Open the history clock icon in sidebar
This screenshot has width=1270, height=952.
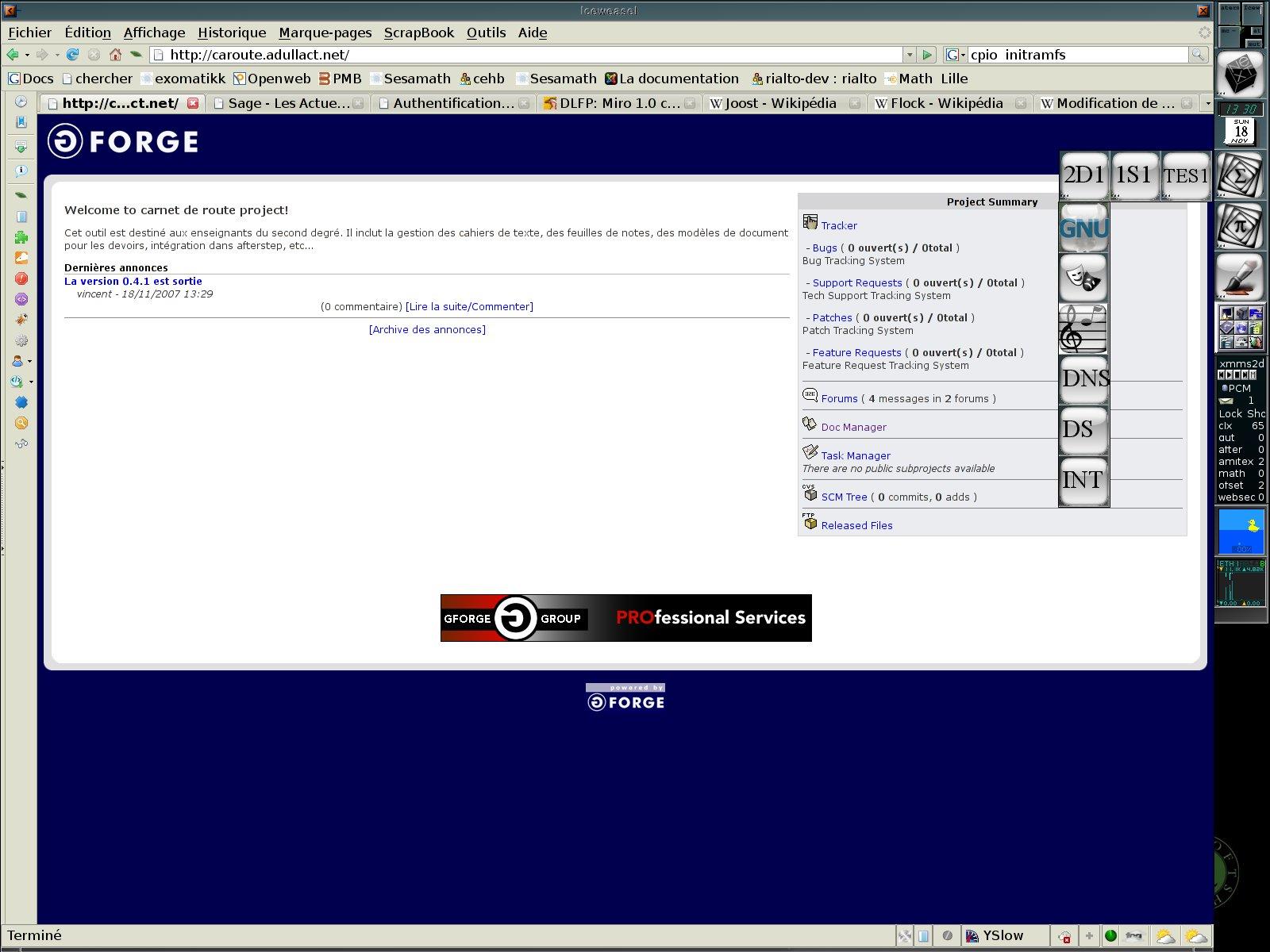pos(21,102)
